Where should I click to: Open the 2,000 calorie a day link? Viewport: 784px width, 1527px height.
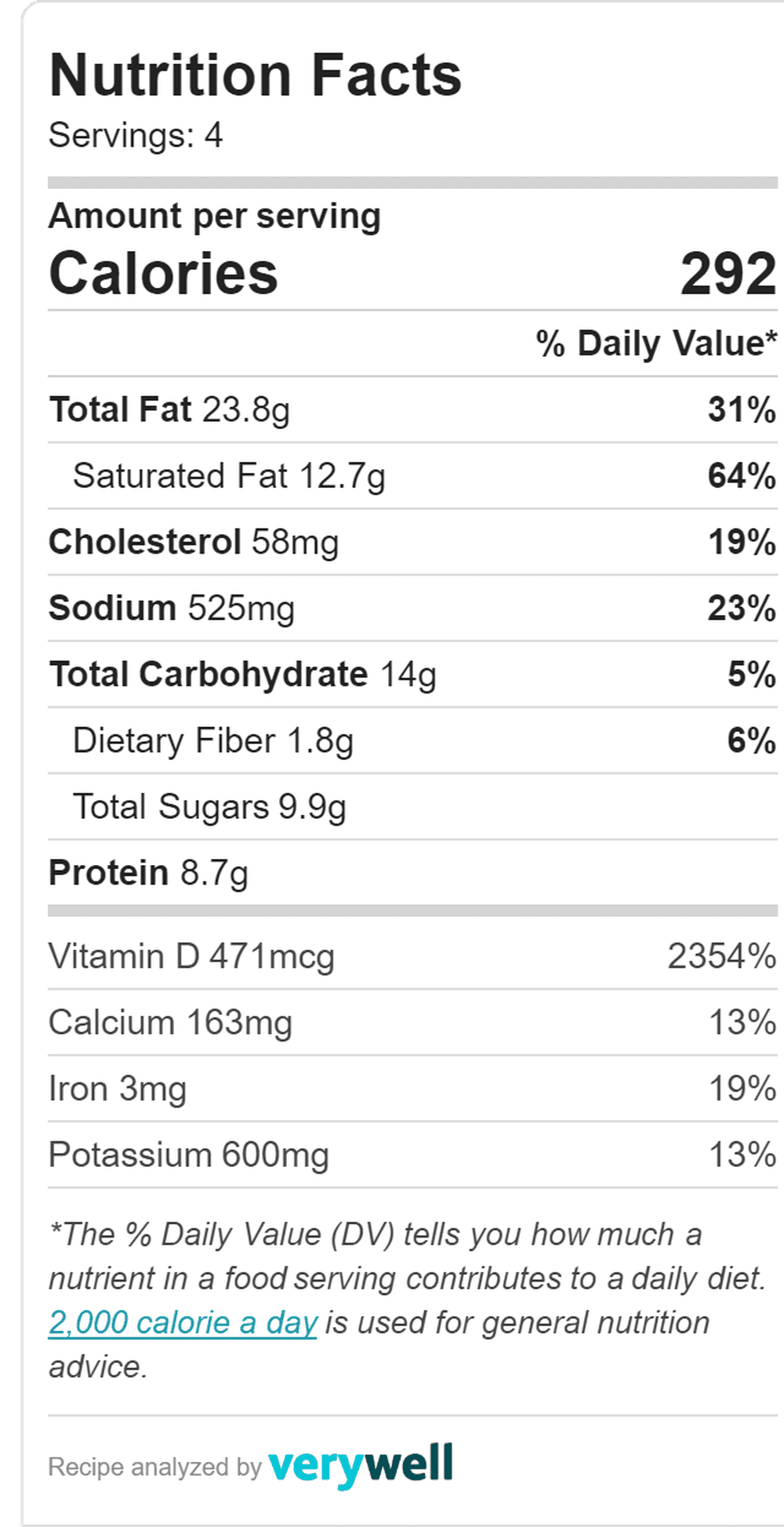point(183,1323)
